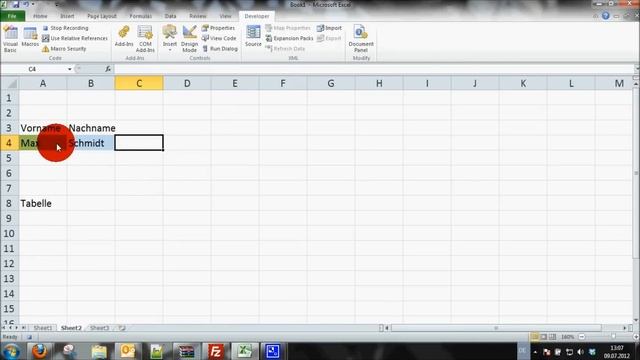This screenshot has height=360, width=640.
Task: Select the Developer tab
Action: [257, 16]
